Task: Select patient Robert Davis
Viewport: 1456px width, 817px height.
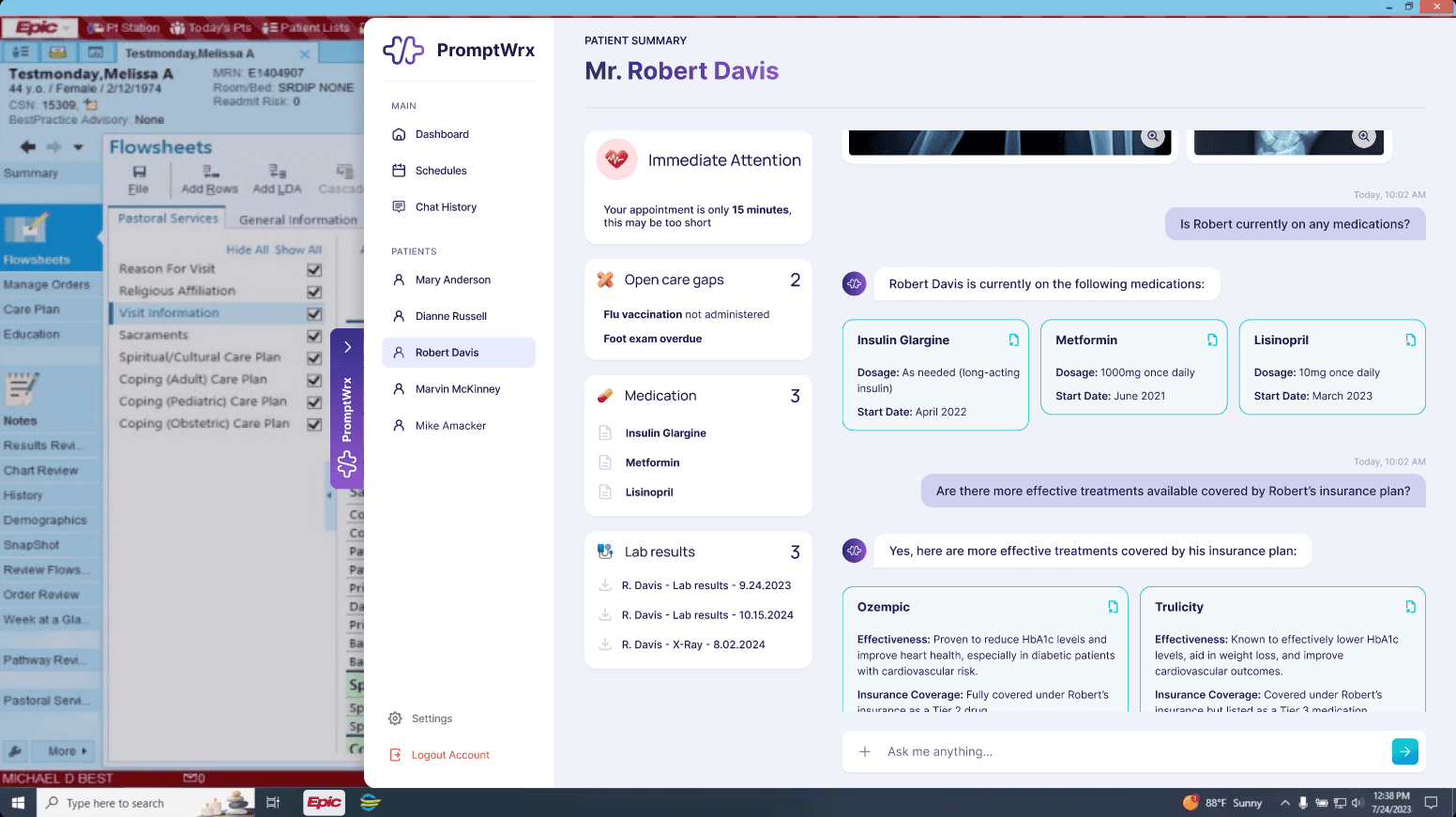Action: 459,353
